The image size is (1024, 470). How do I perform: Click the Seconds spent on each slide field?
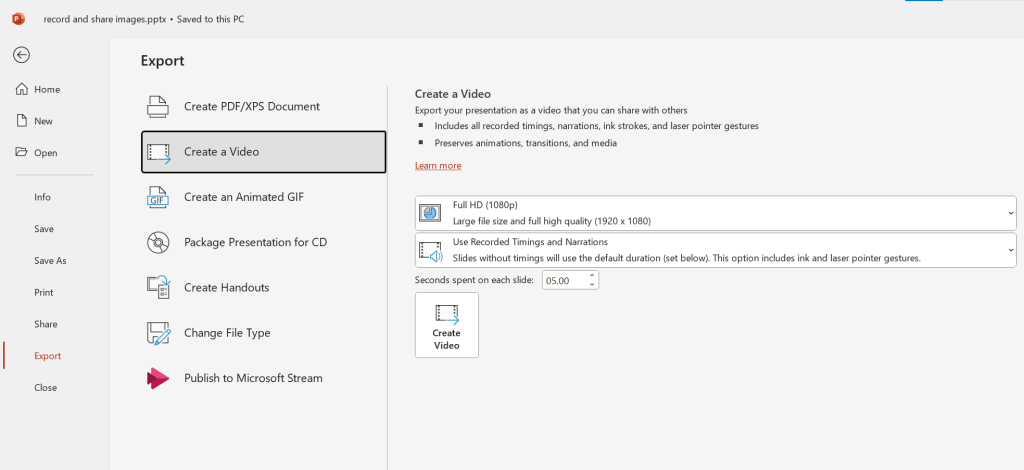click(565, 281)
